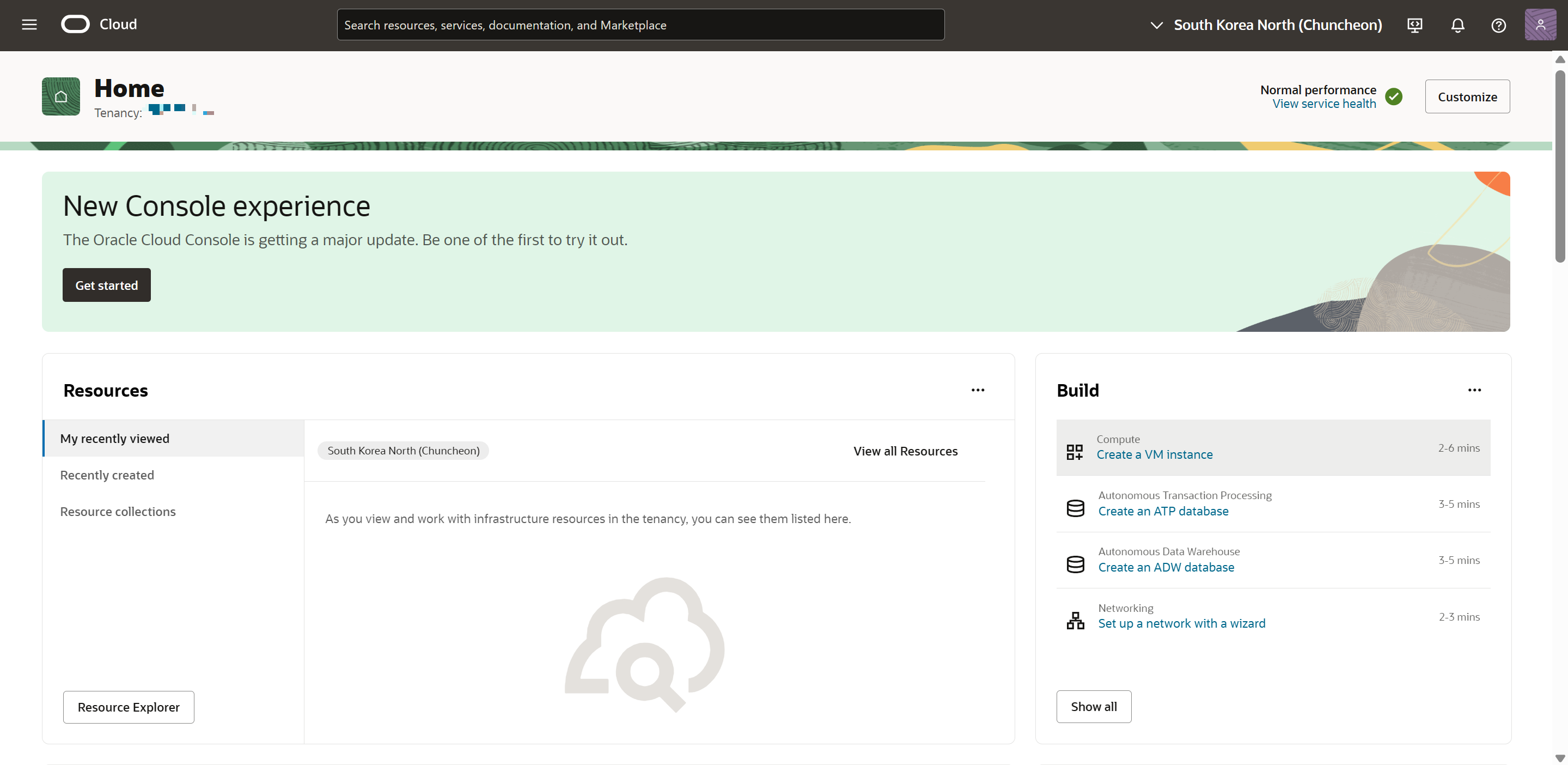
Task: Open the notifications bell
Action: click(x=1457, y=25)
